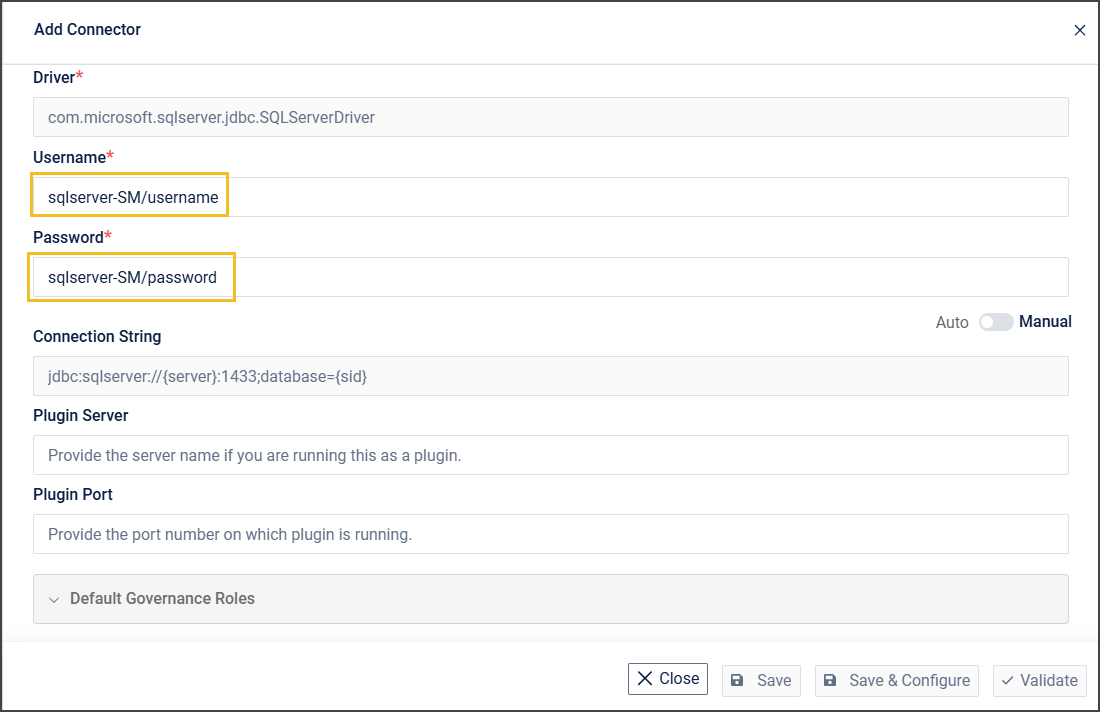Screen dimensions: 1100x712
Task: Toggle the Auto/Manual connection string switch
Action: pyautogui.click(x=995, y=322)
